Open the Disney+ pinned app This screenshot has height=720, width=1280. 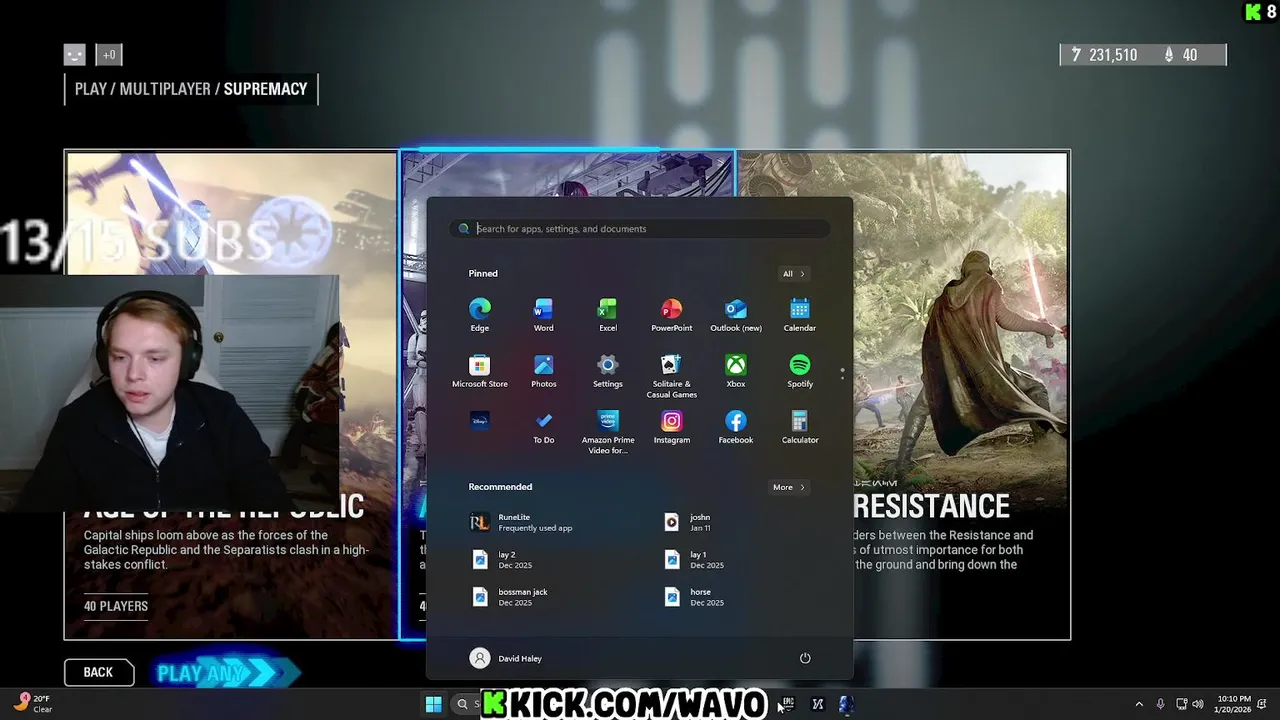click(480, 421)
